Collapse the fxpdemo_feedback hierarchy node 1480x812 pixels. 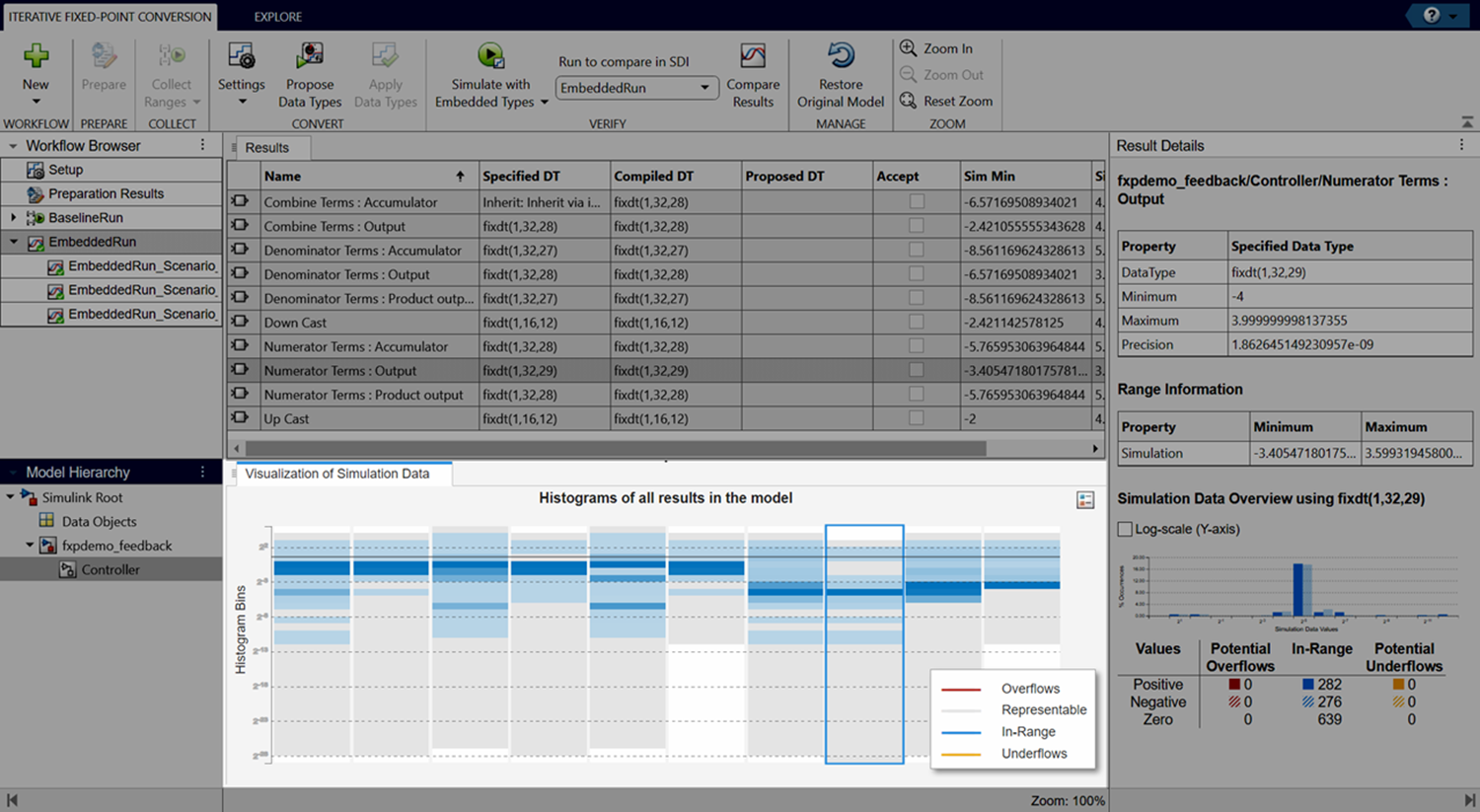(x=30, y=546)
